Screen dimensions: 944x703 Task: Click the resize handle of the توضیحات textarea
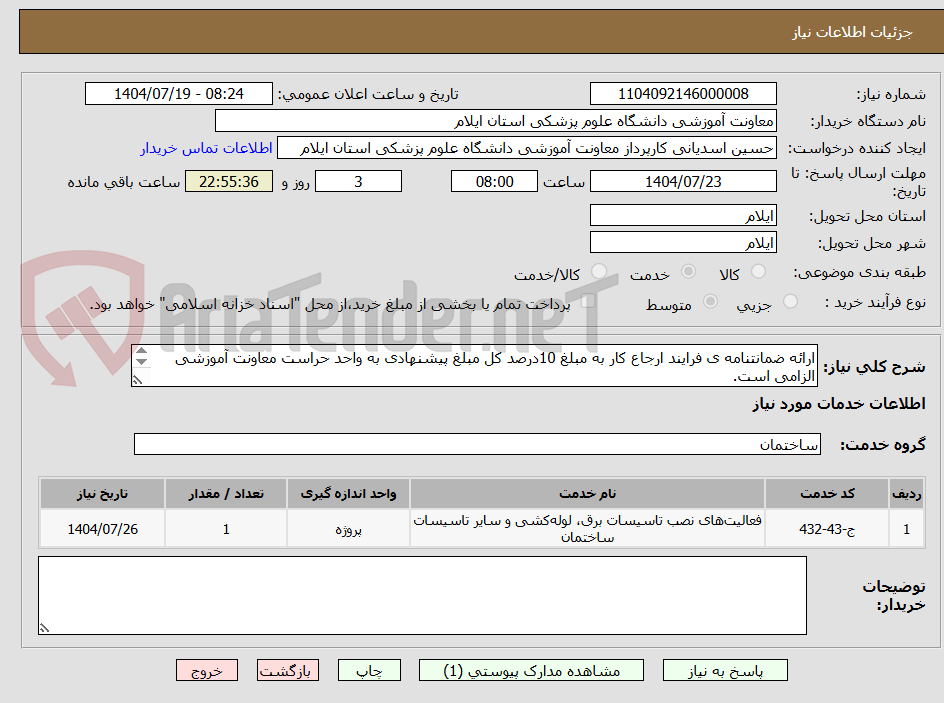click(41, 628)
